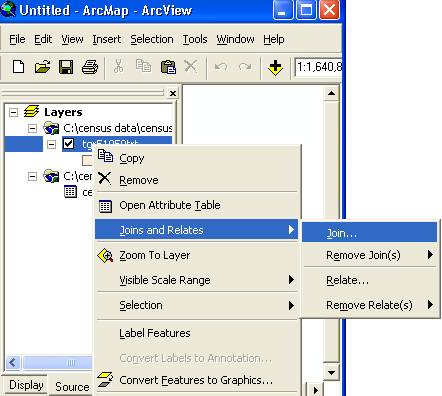The height and width of the screenshot is (396, 442).
Task: Click the Add Data yellow plus icon
Action: (x=275, y=67)
